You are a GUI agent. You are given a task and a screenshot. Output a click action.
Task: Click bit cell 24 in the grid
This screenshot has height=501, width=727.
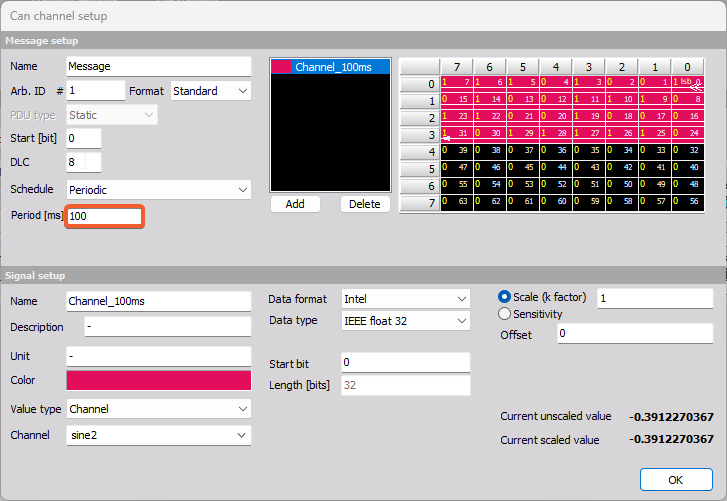[x=688, y=133]
